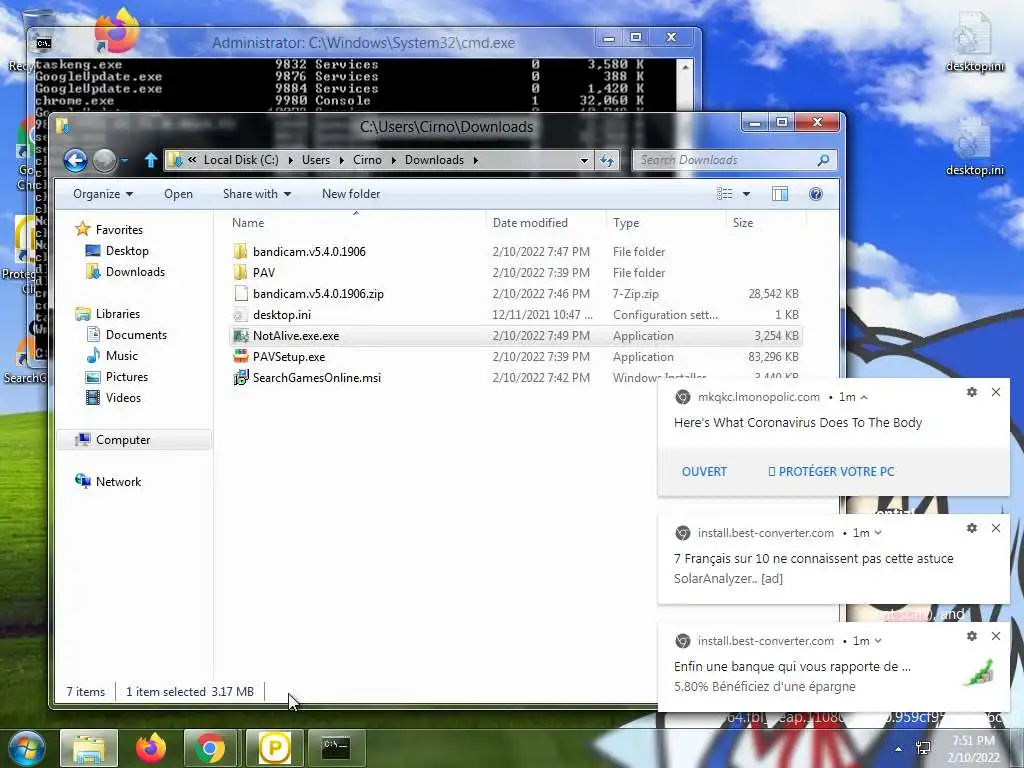The image size is (1024, 768).
Task: Open recent locations arrow beside forward button
Action: coord(124,160)
